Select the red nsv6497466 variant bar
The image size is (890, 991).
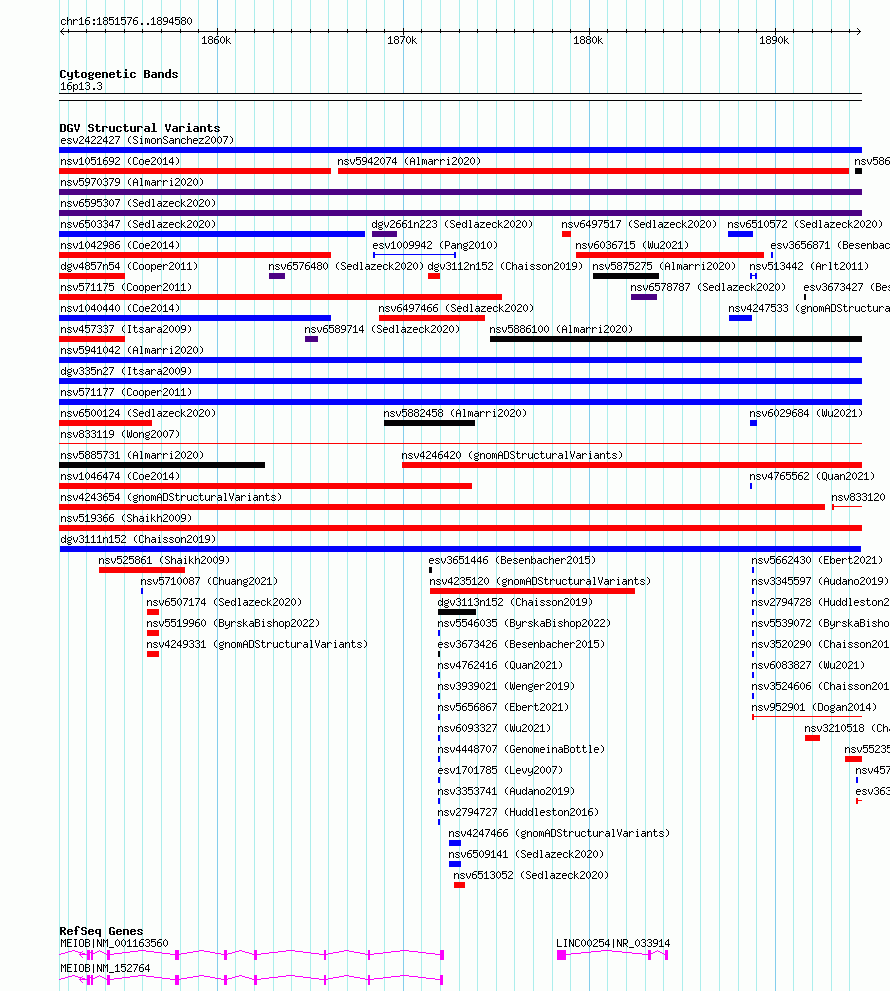[x=432, y=318]
